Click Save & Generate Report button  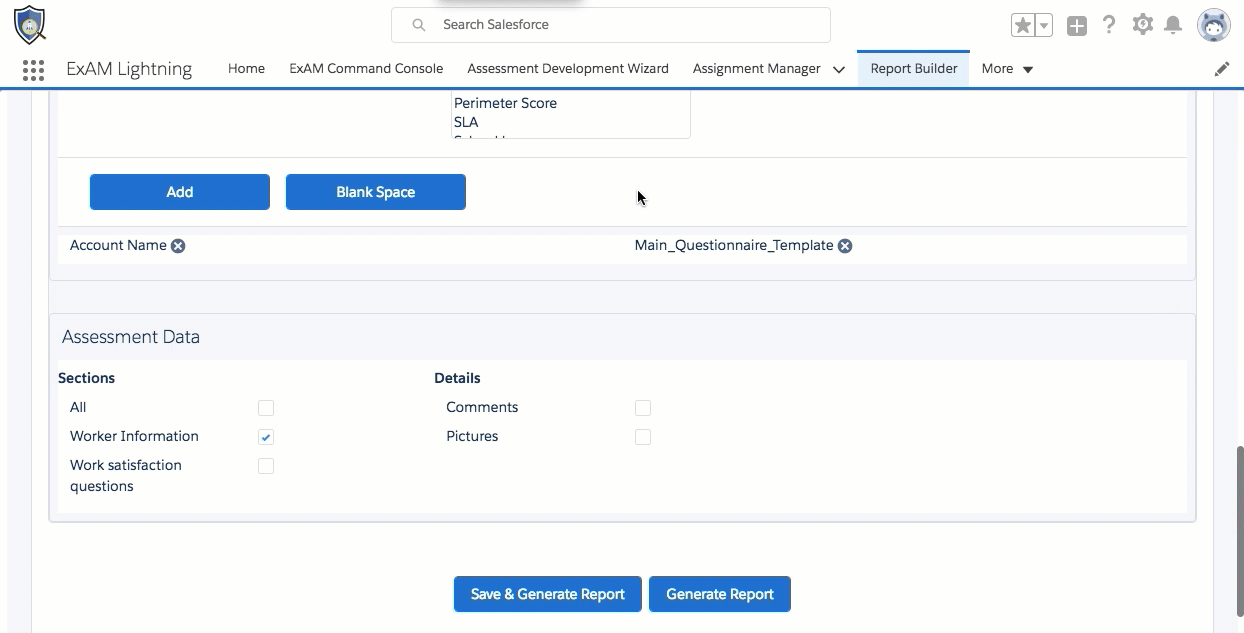[x=548, y=594]
